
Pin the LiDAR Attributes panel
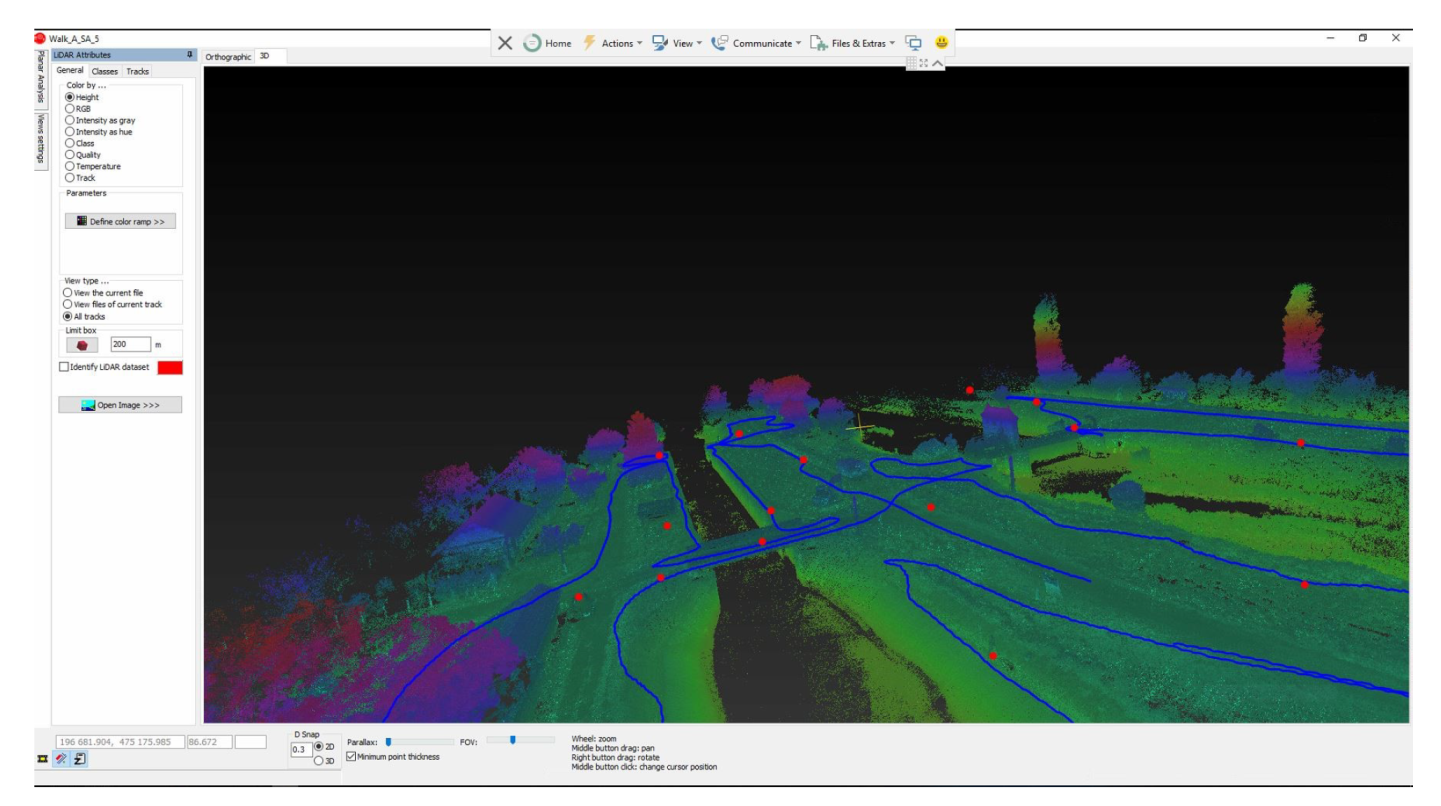(x=190, y=55)
